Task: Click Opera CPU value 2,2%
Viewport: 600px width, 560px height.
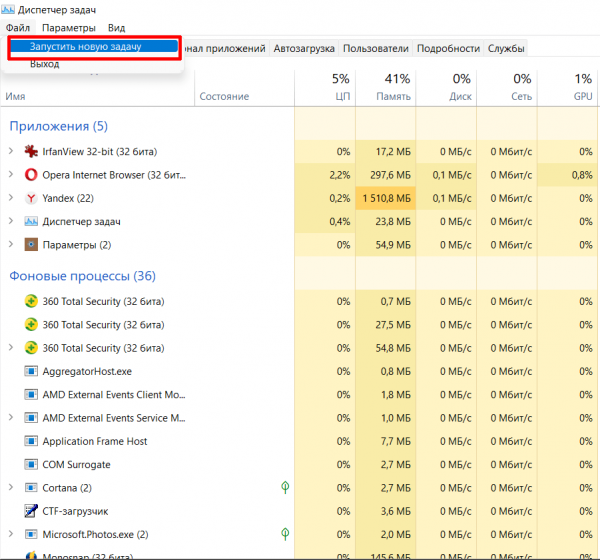Action: click(x=340, y=175)
